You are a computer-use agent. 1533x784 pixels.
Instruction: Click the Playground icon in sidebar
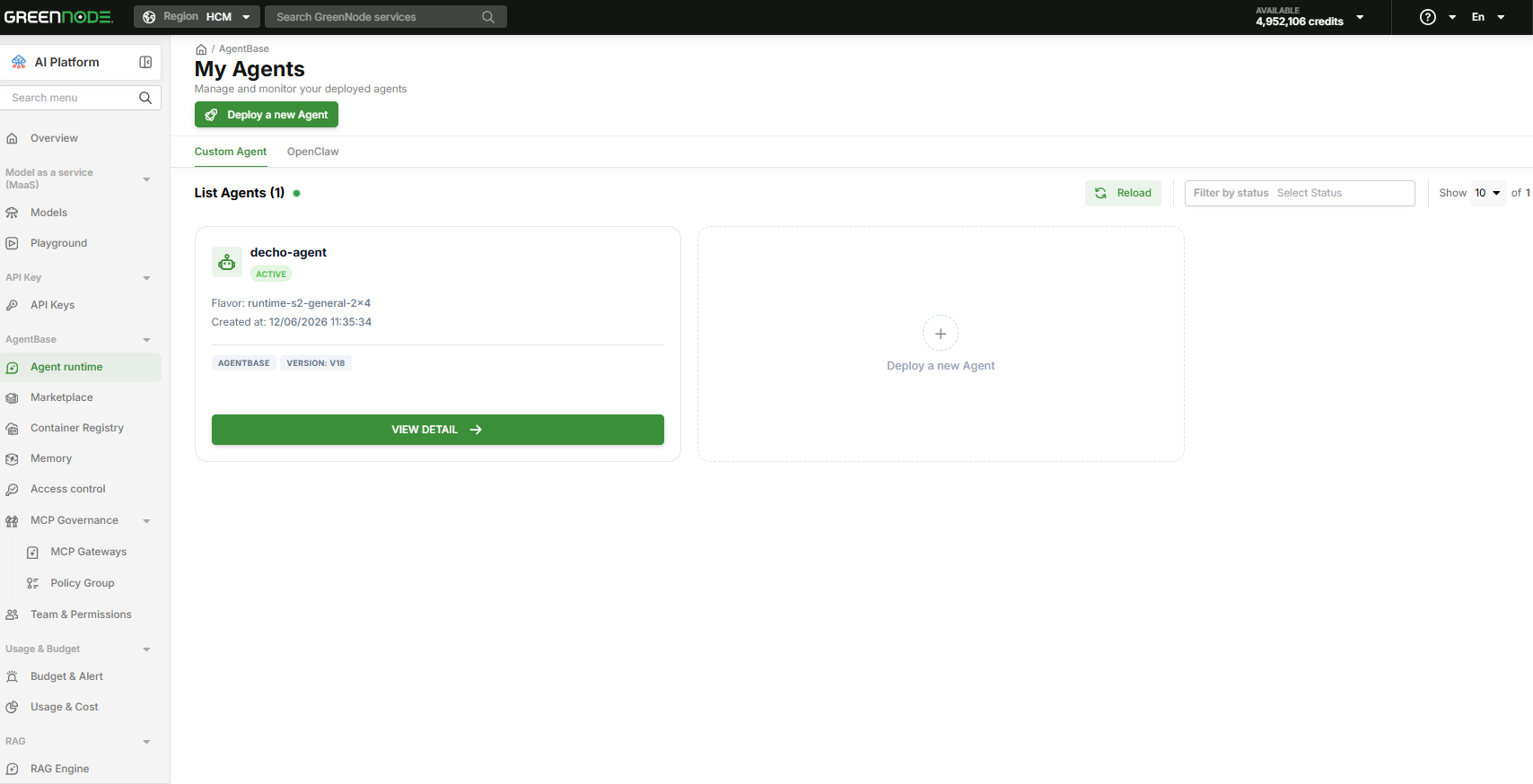[12, 243]
